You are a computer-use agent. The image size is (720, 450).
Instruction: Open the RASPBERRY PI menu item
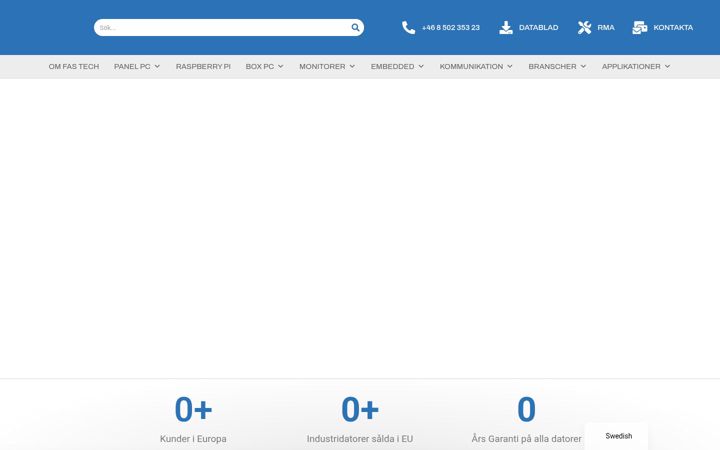click(x=203, y=67)
